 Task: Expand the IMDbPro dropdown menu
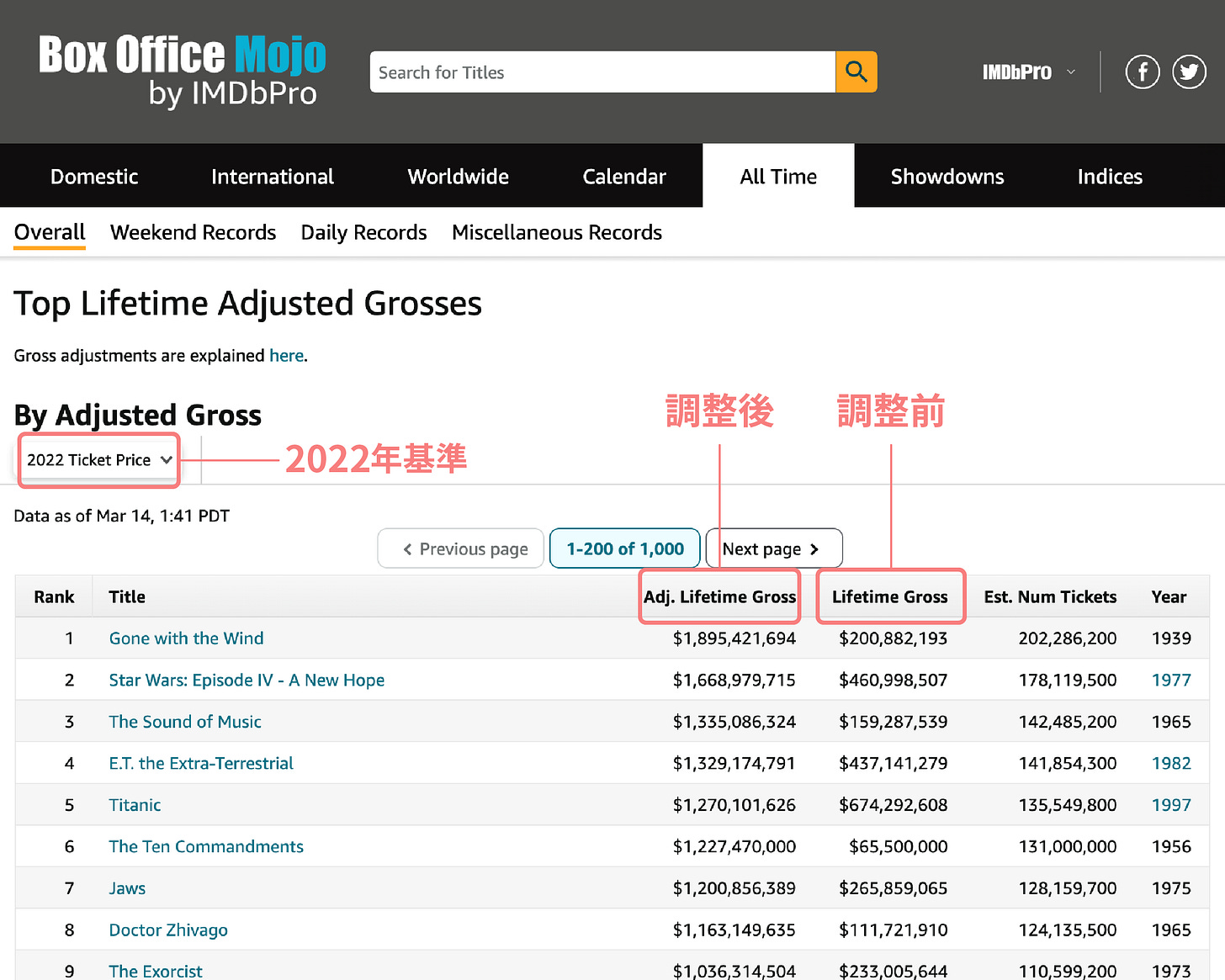[1029, 72]
